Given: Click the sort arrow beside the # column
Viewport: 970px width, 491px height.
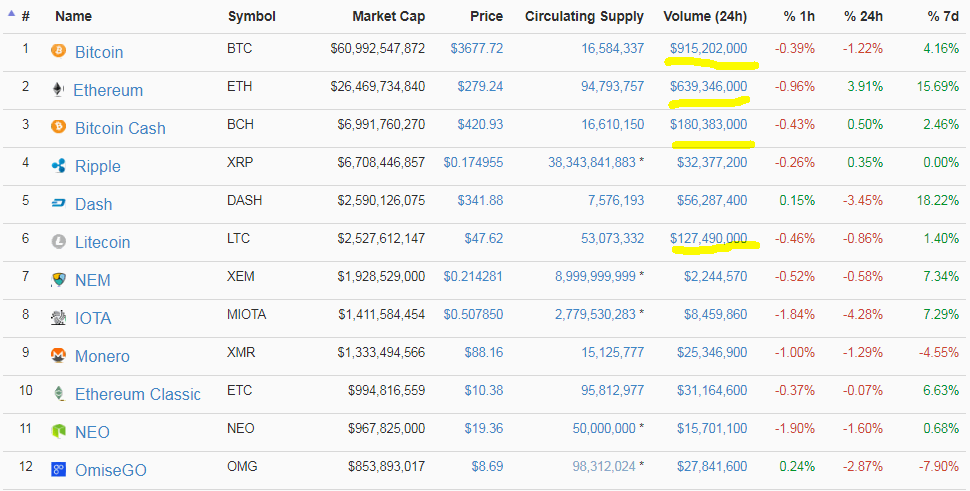Looking at the screenshot, I should pos(11,13).
